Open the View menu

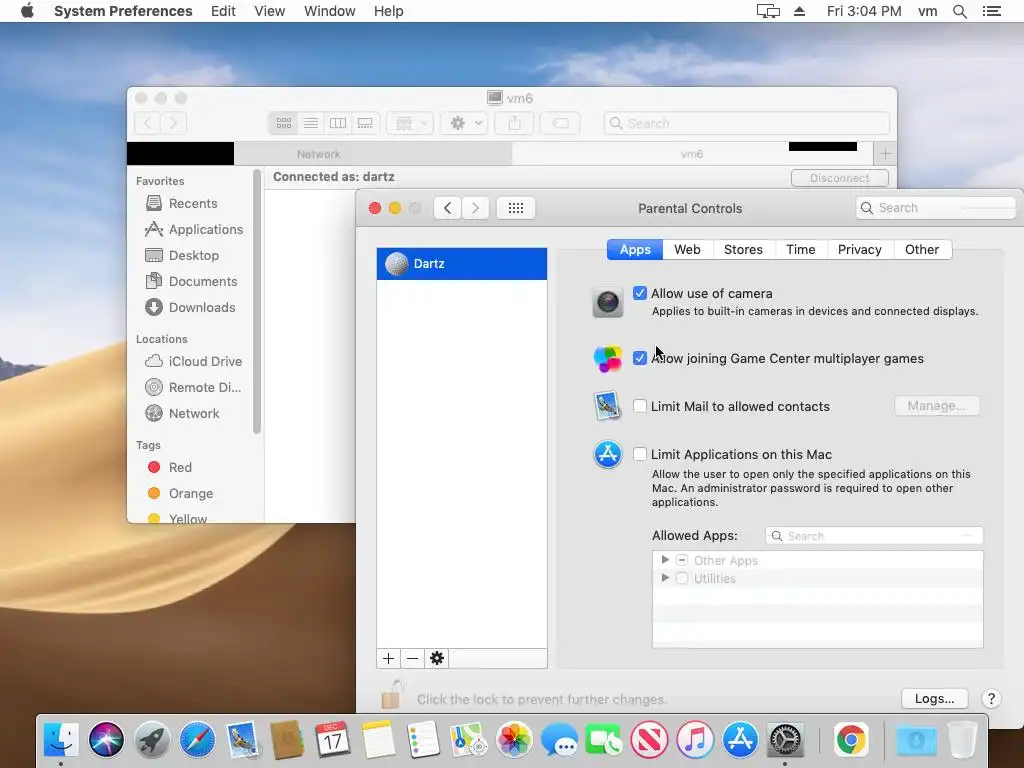270,11
